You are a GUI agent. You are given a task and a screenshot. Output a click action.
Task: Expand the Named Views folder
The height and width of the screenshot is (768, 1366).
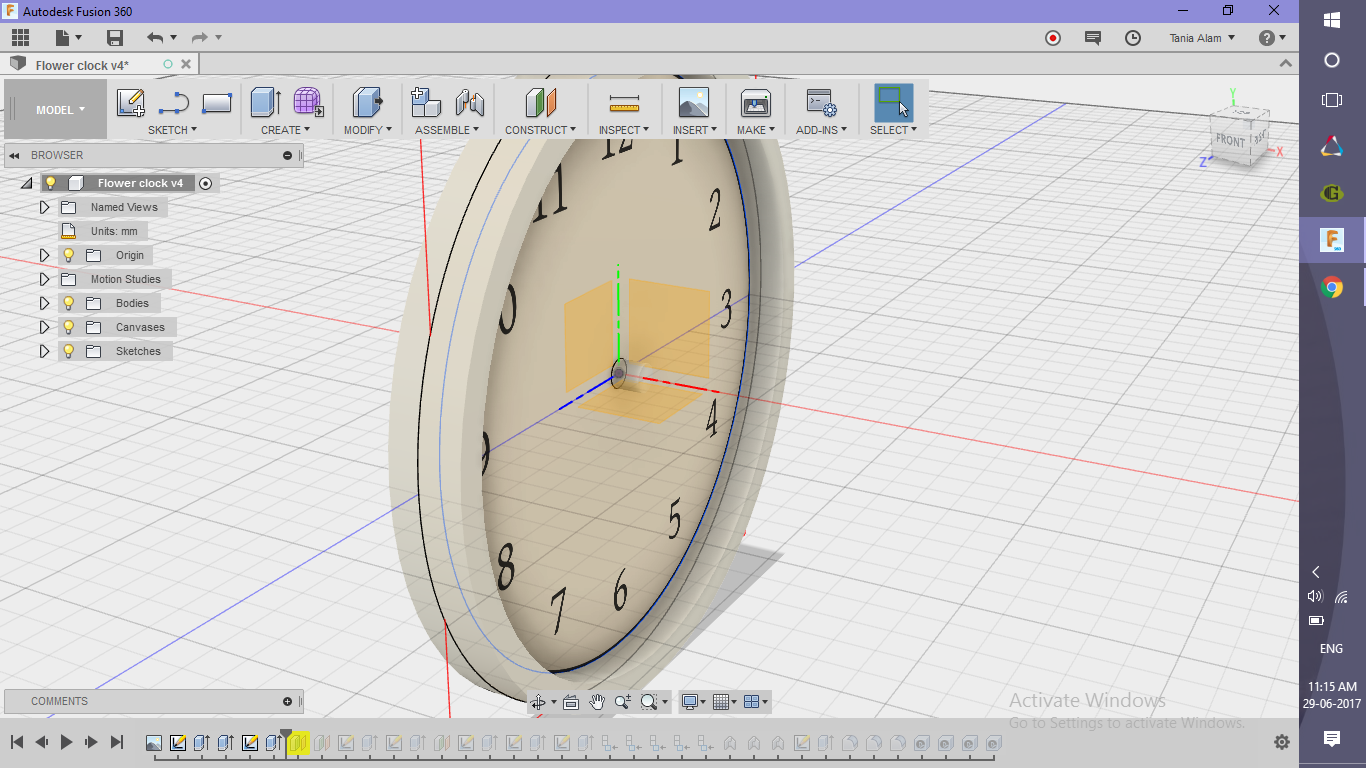click(x=44, y=207)
